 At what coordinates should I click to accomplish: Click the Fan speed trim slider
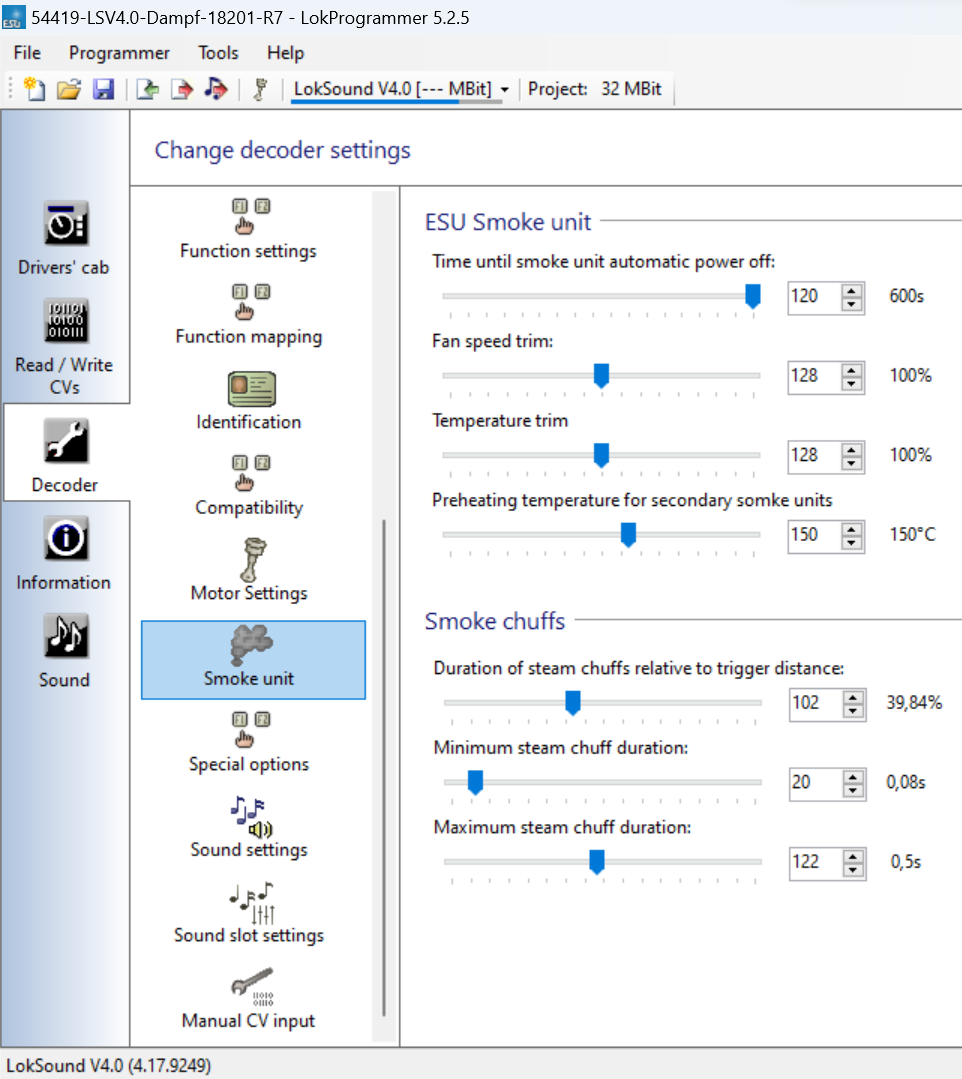[x=601, y=376]
